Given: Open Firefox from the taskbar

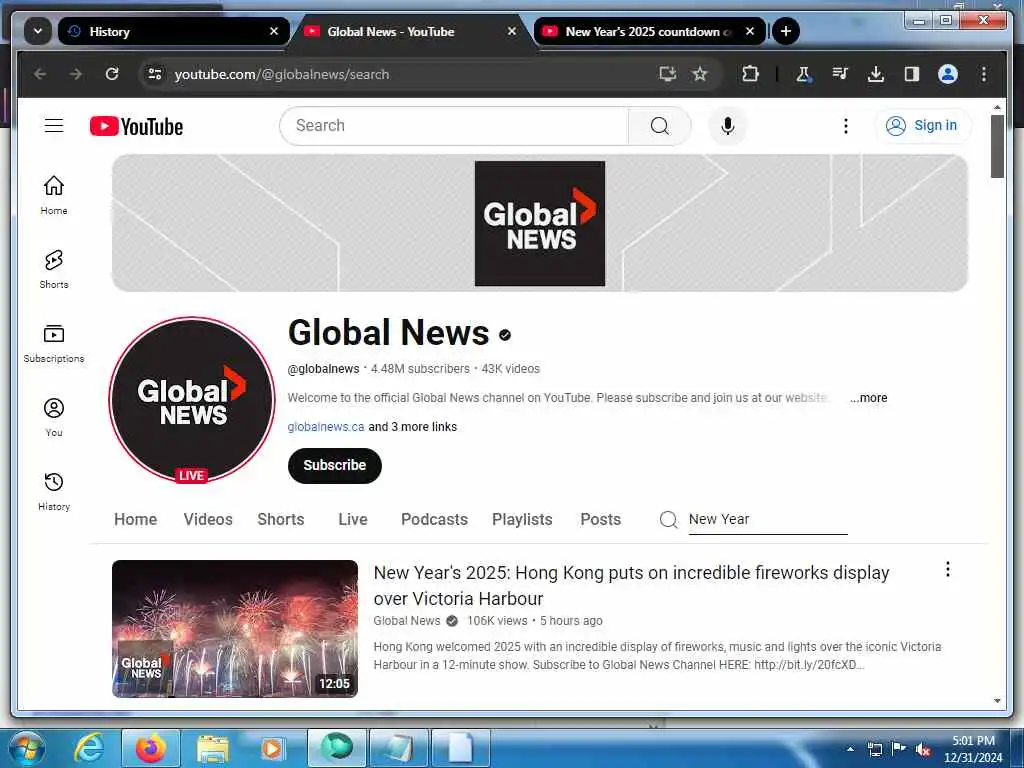Looking at the screenshot, I should click(x=150, y=748).
